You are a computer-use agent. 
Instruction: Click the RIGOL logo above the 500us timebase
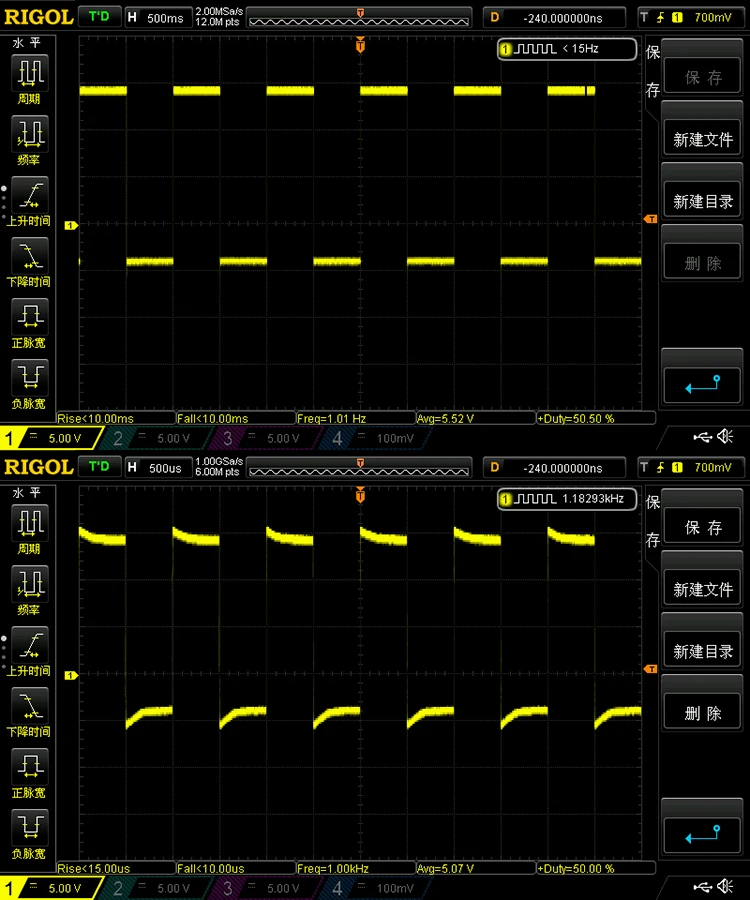pyautogui.click(x=39, y=467)
